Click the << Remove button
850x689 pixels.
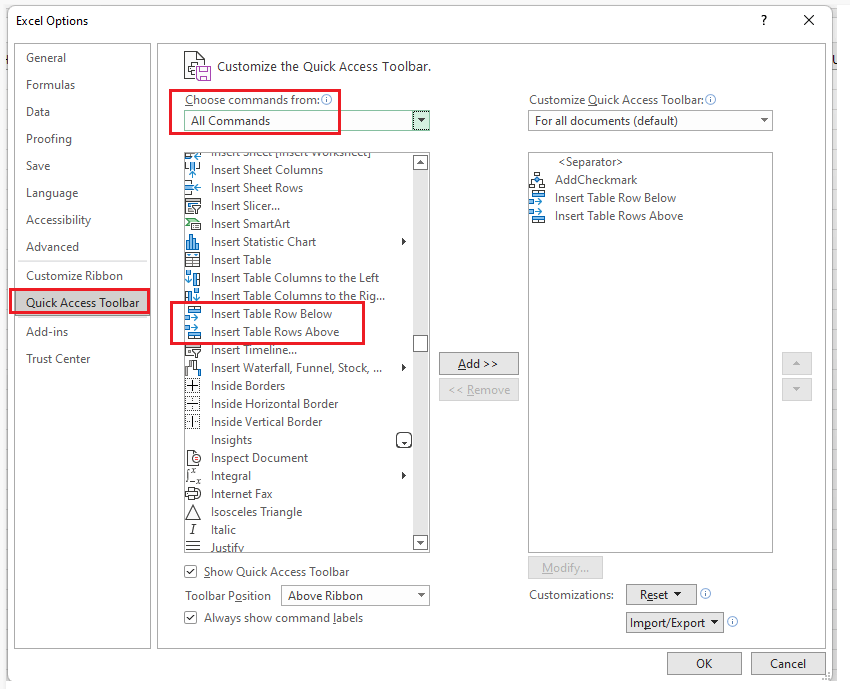pyautogui.click(x=479, y=390)
